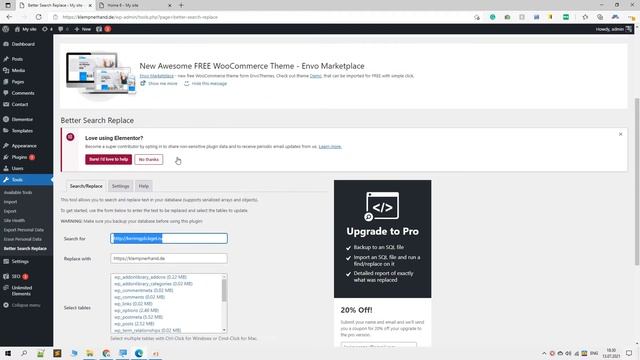640x360 pixels.
Task: Dismiss the Love using Elementor notice
Action: point(620,134)
